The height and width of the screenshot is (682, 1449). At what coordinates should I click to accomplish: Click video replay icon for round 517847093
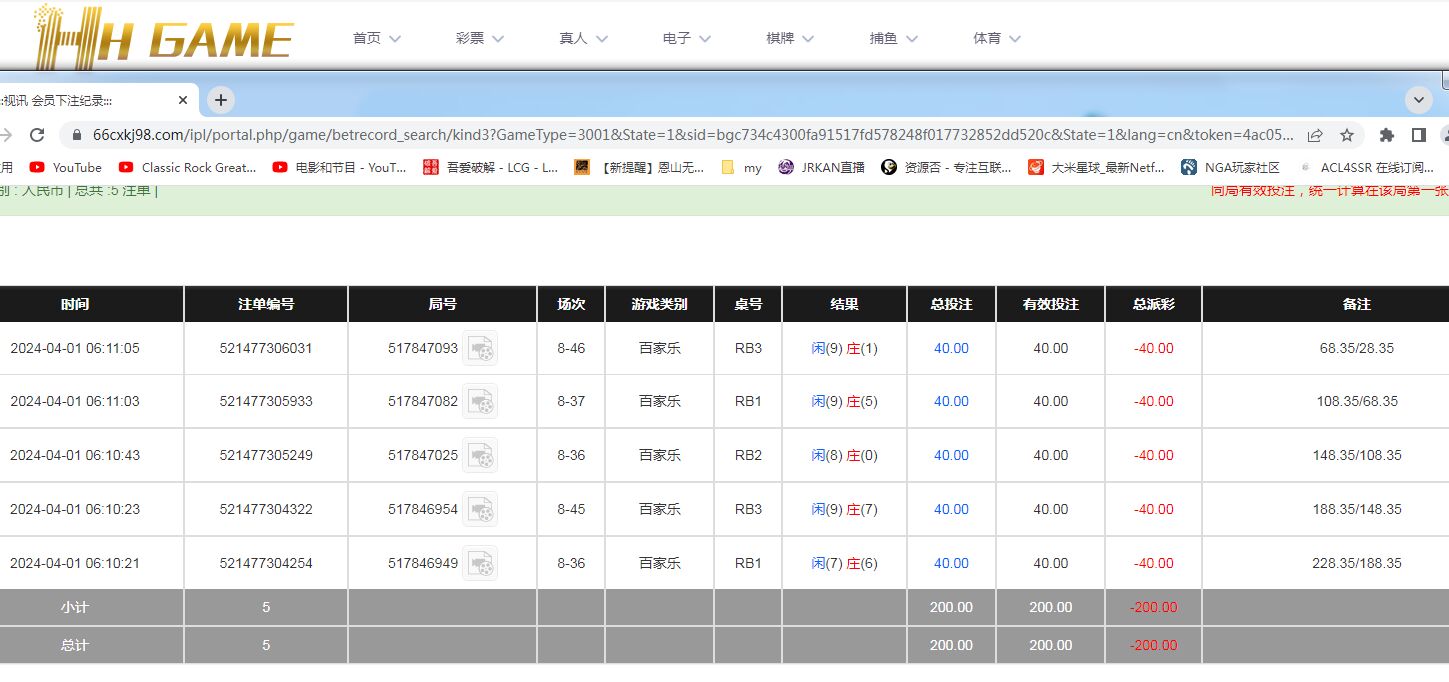pos(480,348)
